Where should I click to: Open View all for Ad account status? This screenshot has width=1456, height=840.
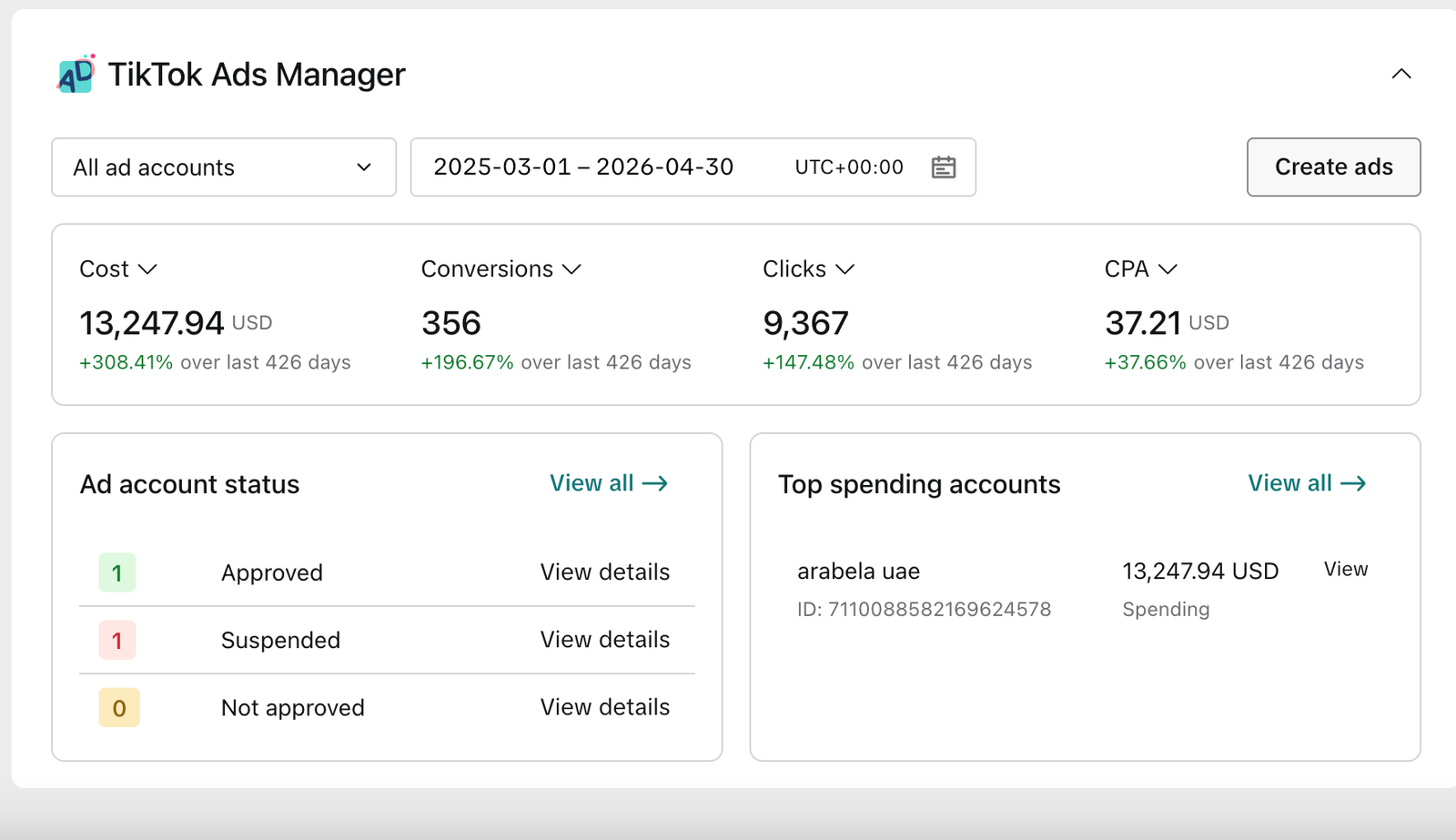click(609, 483)
